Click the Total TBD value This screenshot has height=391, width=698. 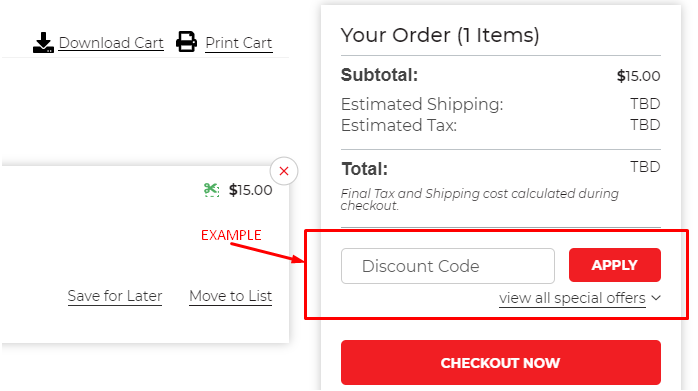[x=645, y=167]
